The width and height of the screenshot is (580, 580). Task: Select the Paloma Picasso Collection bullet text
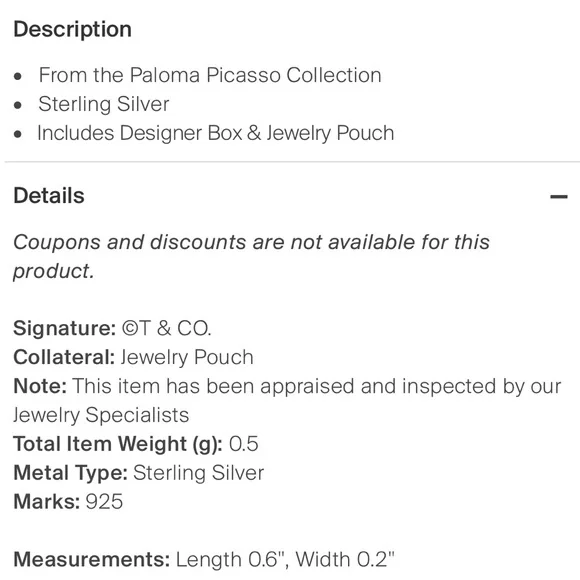click(210, 75)
